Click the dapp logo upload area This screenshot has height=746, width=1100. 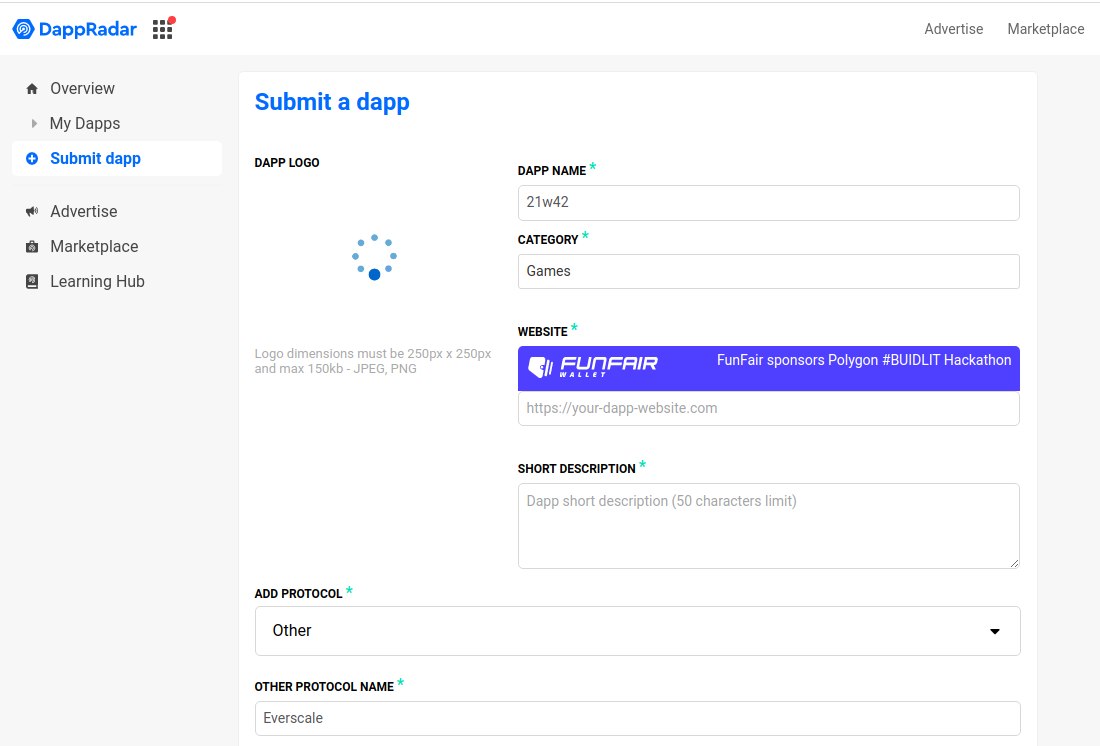point(374,257)
